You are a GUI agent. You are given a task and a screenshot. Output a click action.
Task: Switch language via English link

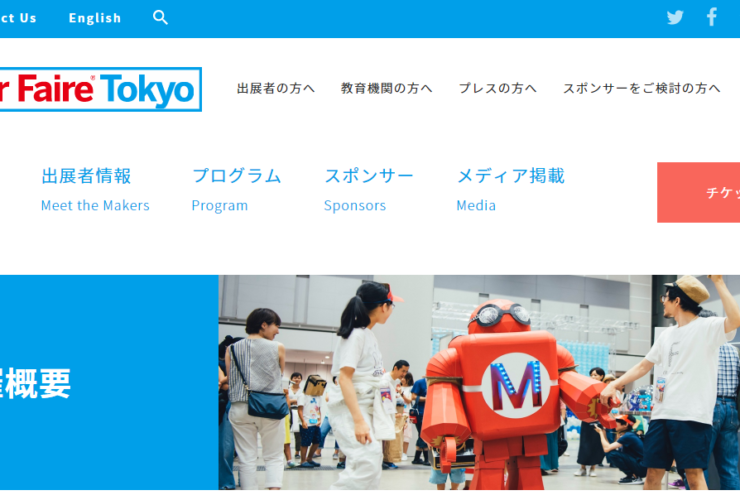pyautogui.click(x=95, y=18)
